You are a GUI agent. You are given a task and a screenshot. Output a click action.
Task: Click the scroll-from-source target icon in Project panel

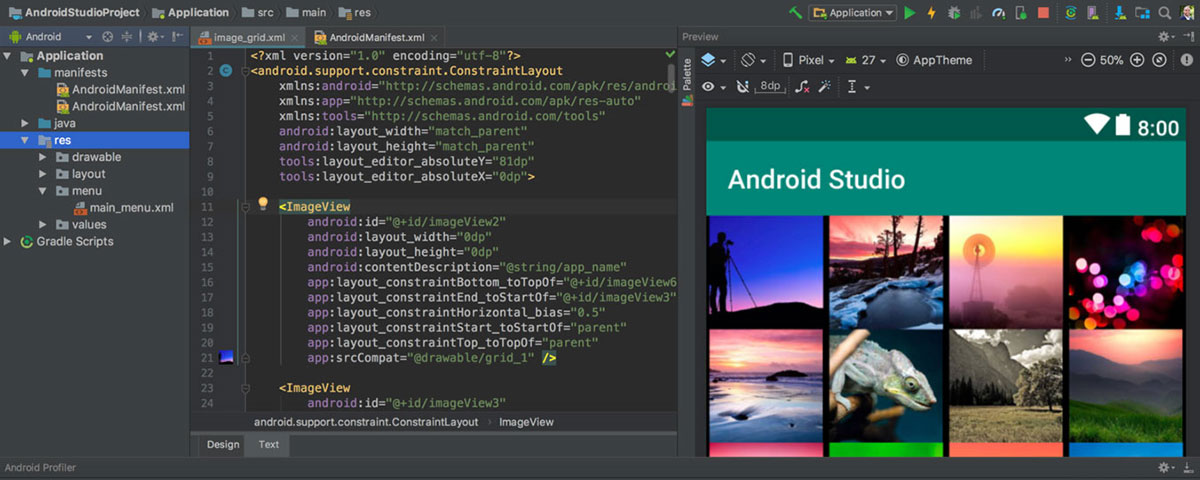[x=107, y=36]
